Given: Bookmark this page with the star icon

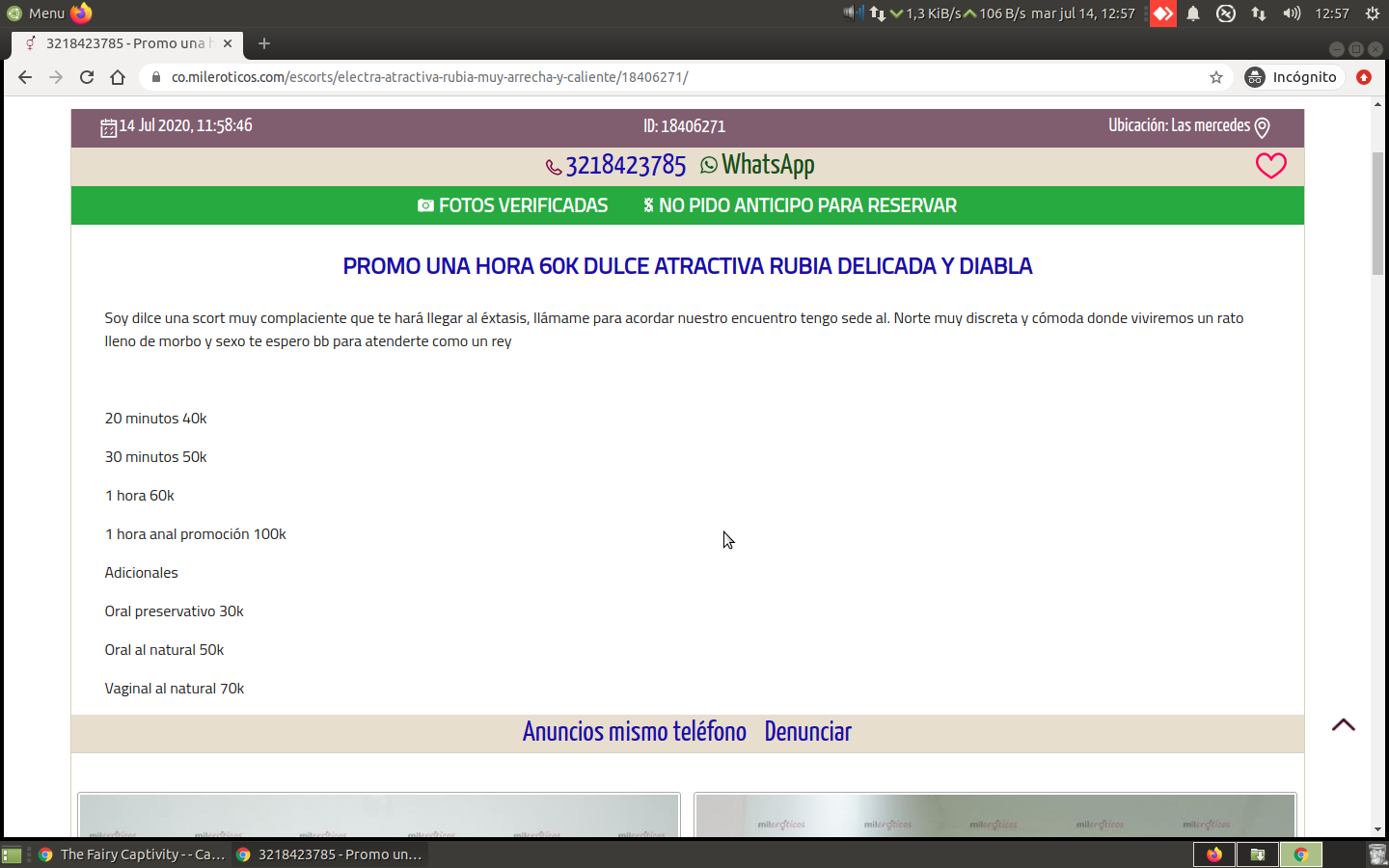Looking at the screenshot, I should point(1216,77).
